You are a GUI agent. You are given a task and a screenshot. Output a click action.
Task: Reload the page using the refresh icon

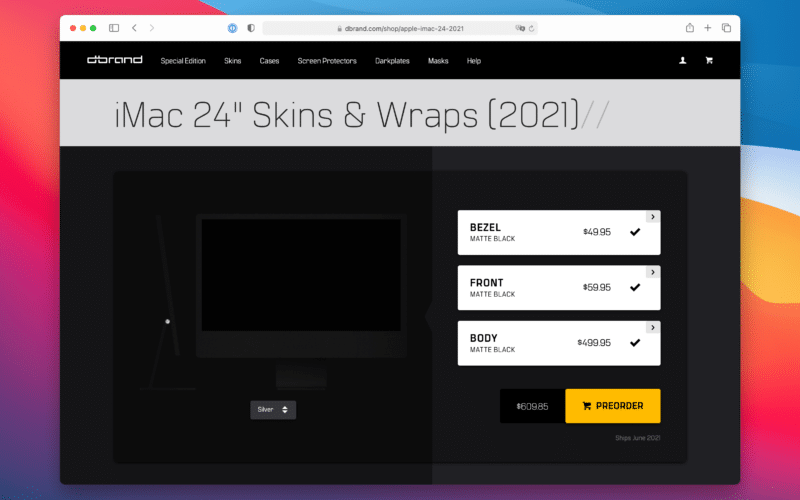point(531,29)
